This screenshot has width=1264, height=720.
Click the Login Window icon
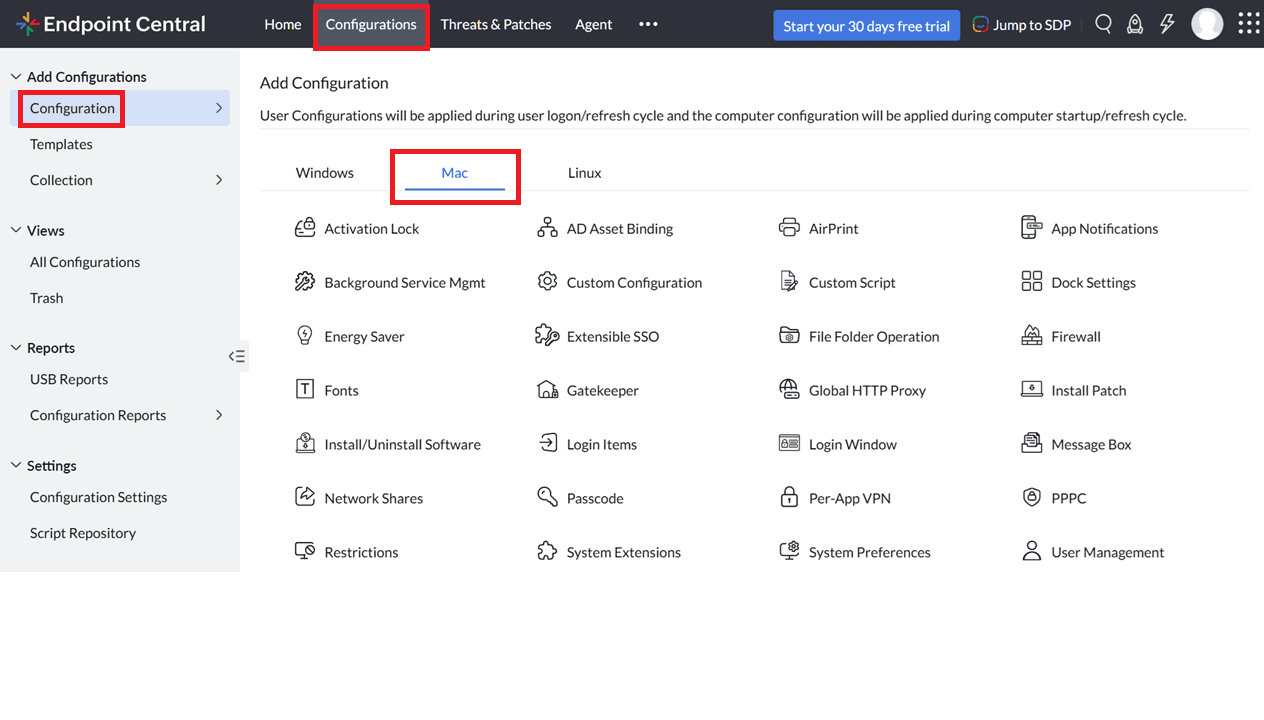coord(789,444)
